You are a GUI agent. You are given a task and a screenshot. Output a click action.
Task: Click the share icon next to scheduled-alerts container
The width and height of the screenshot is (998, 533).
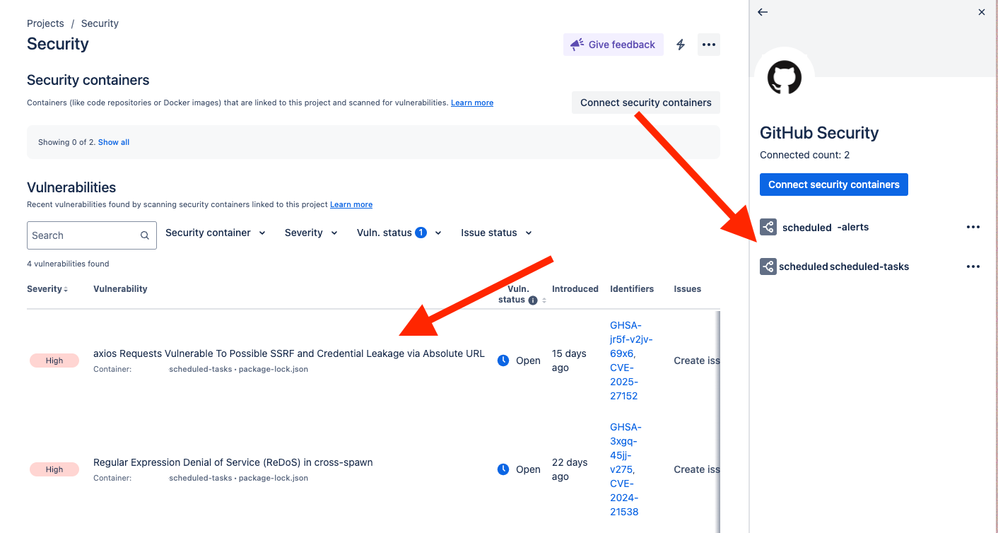[768, 227]
